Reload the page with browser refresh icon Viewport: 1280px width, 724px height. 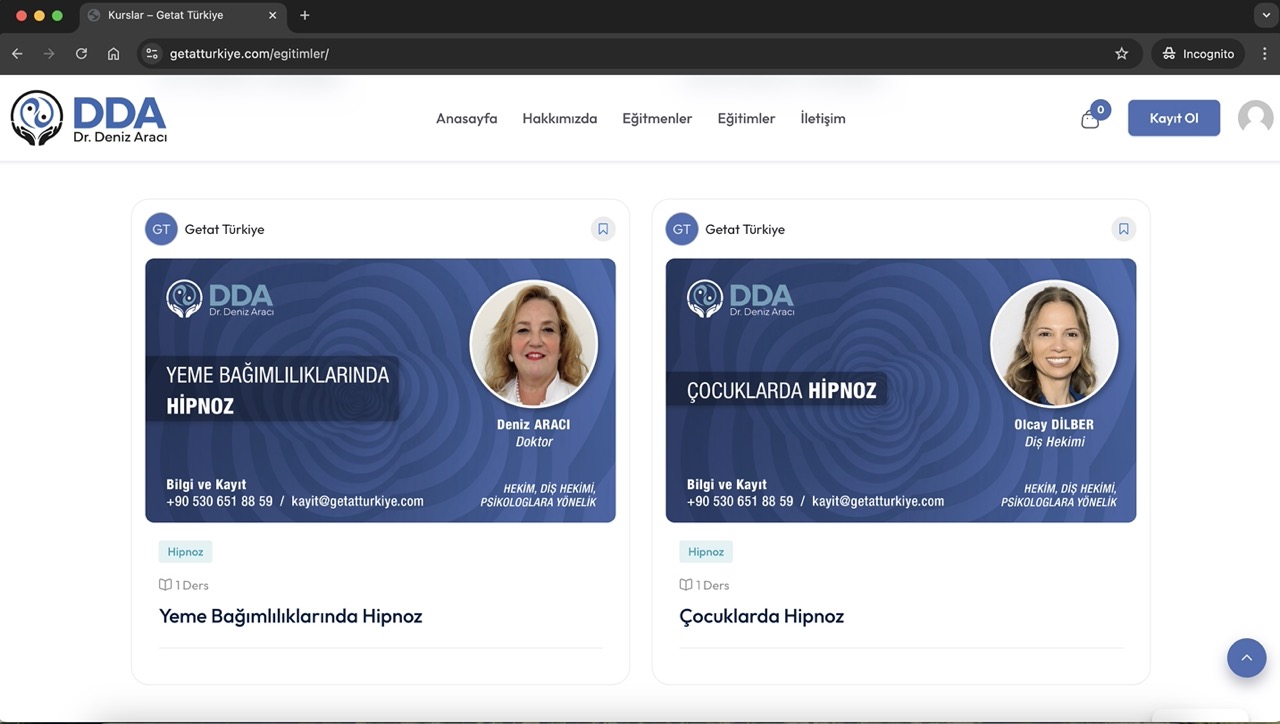tap(81, 54)
